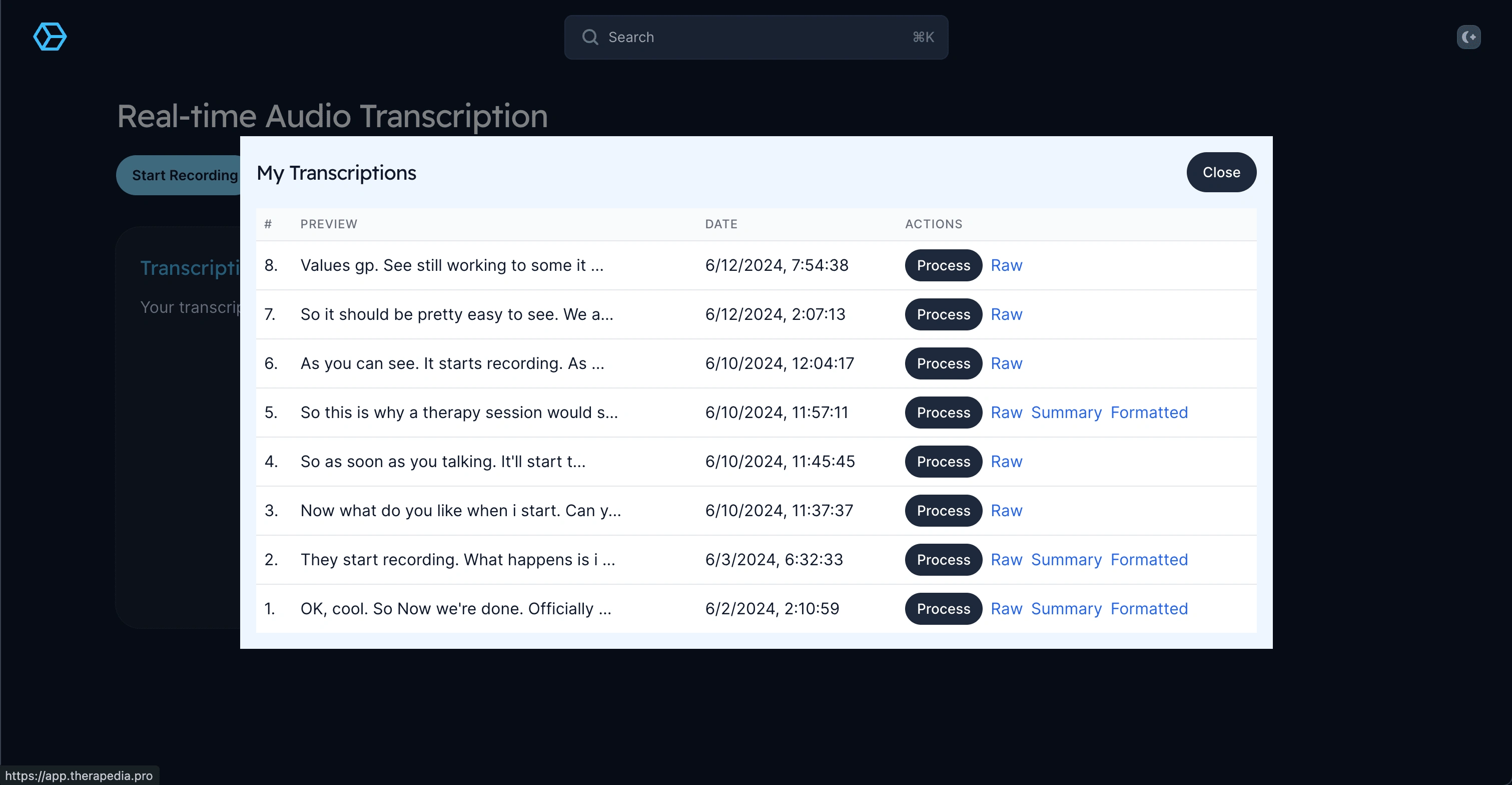This screenshot has width=1512, height=785.
Task: Process transcription 5 therapy session
Action: tap(943, 412)
